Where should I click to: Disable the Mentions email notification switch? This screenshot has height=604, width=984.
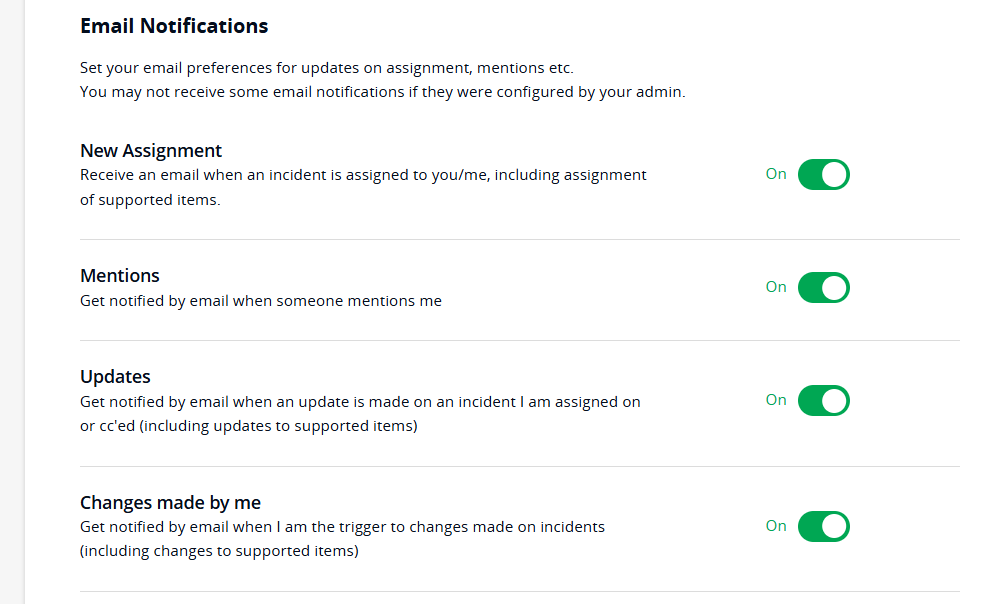(823, 288)
